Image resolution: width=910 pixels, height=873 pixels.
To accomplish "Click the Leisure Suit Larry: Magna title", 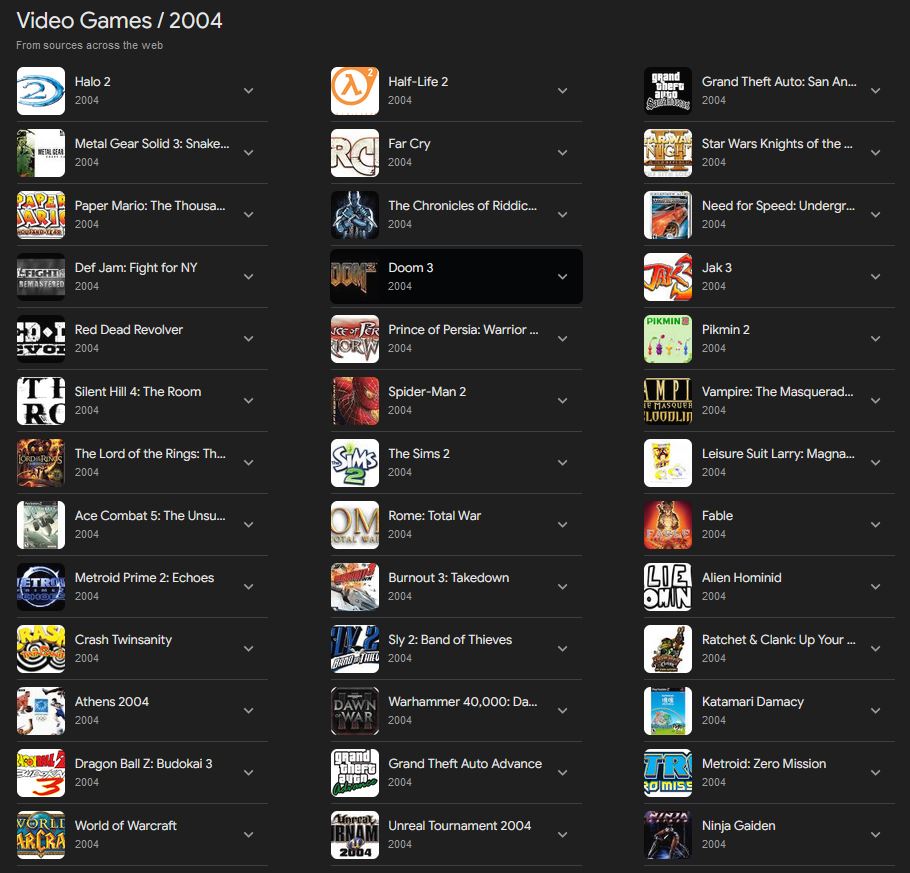I will pyautogui.click(x=778, y=454).
